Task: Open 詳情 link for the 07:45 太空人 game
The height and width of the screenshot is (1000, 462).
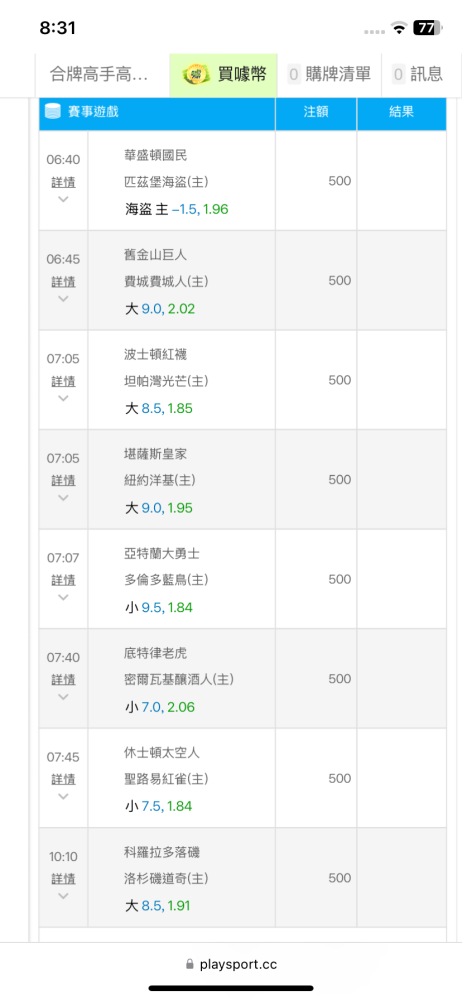Action: point(63,779)
